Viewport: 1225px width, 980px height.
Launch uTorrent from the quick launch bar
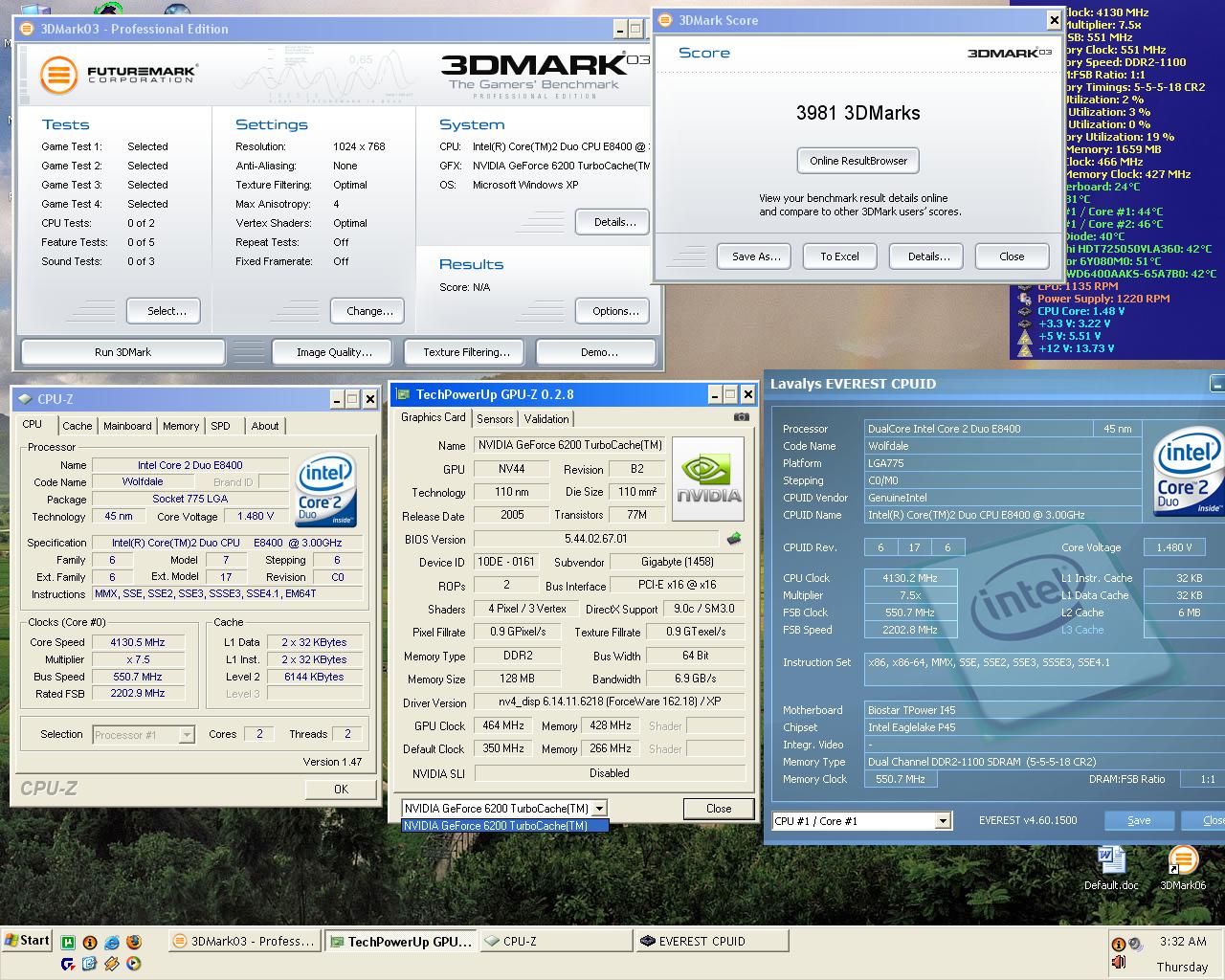[68, 943]
